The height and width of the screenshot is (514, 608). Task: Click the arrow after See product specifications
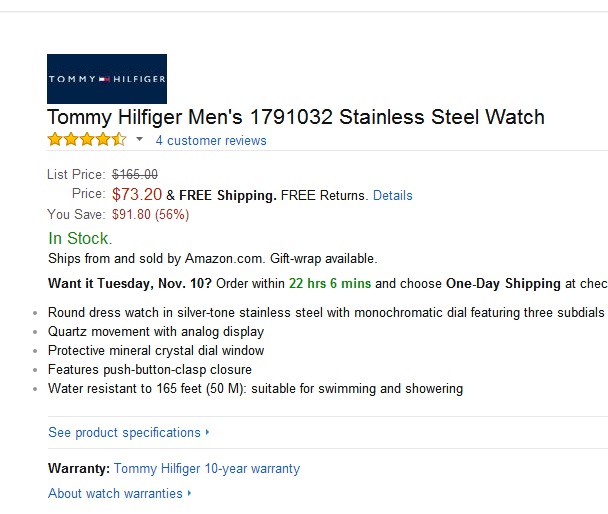[x=208, y=433]
